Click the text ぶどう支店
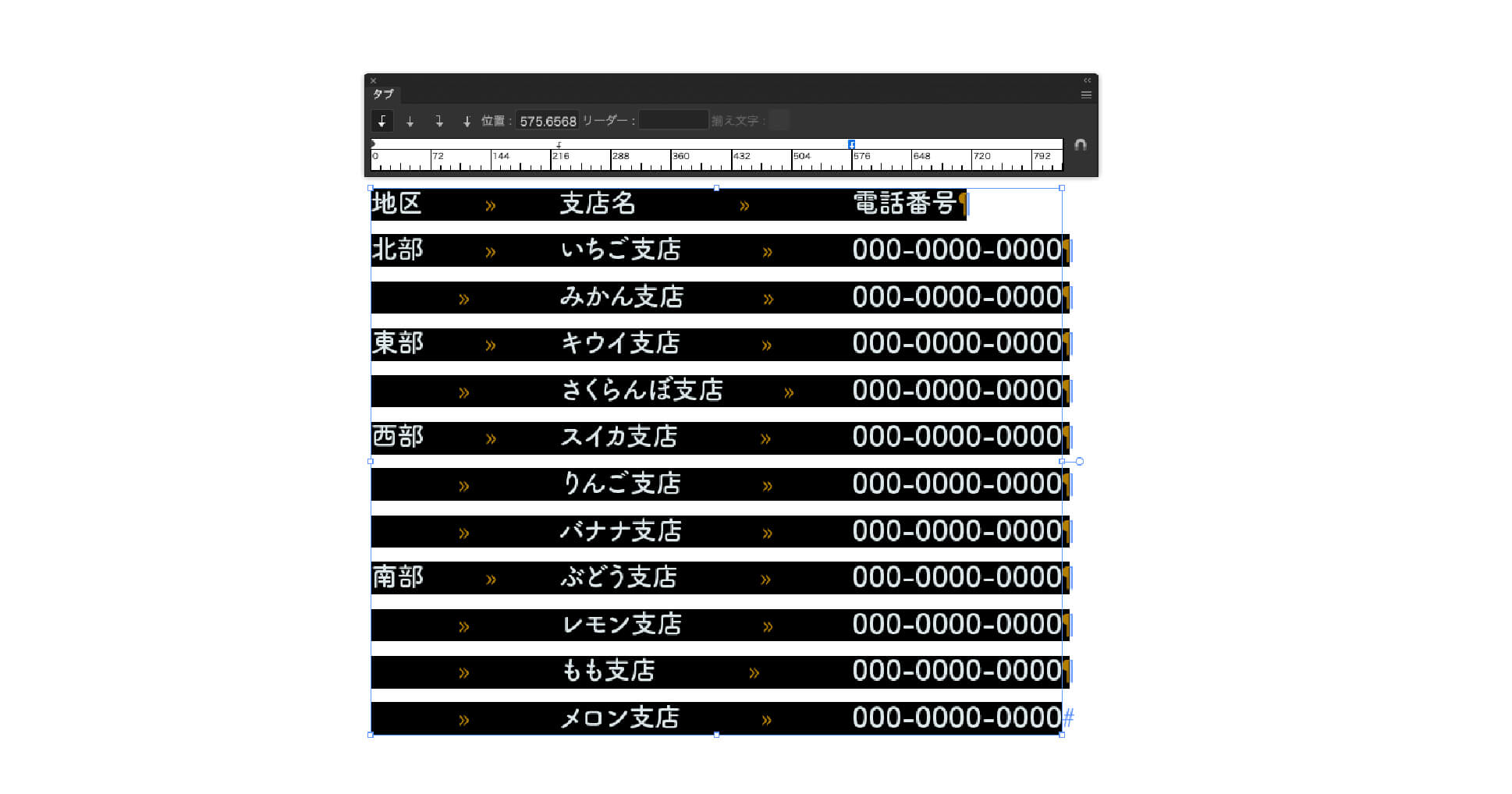Image resolution: width=1512 pixels, height=794 pixels. coord(619,577)
